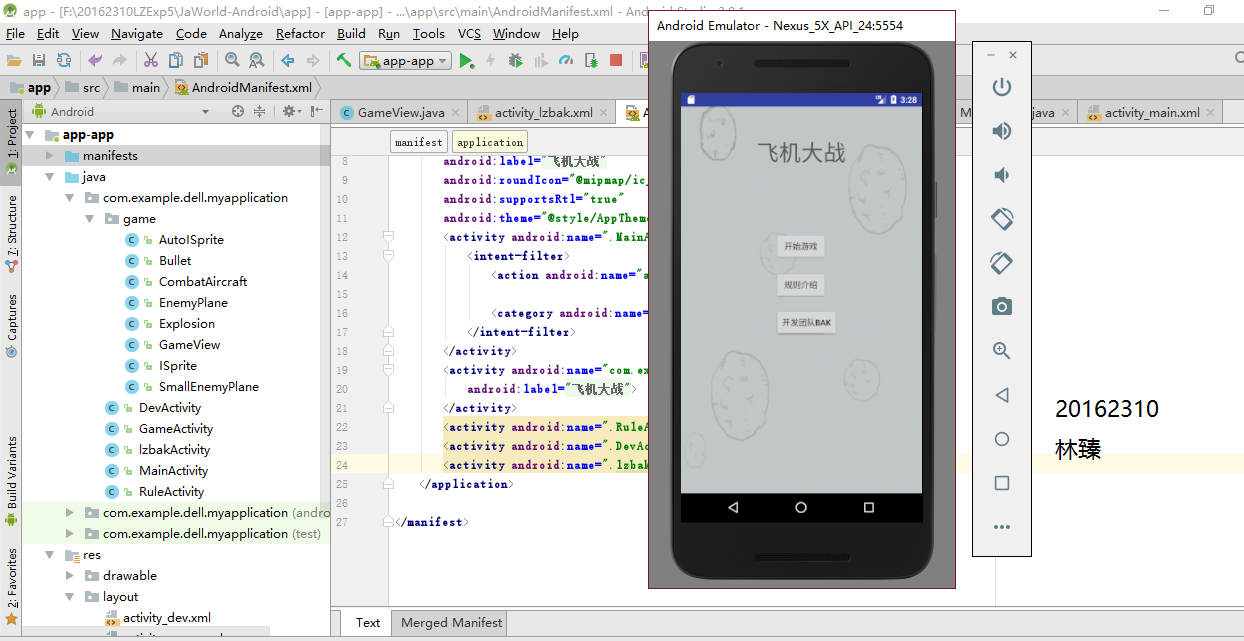The width and height of the screenshot is (1244, 641).
Task: Tap the 规则介绍 button in emulator
Action: [800, 285]
